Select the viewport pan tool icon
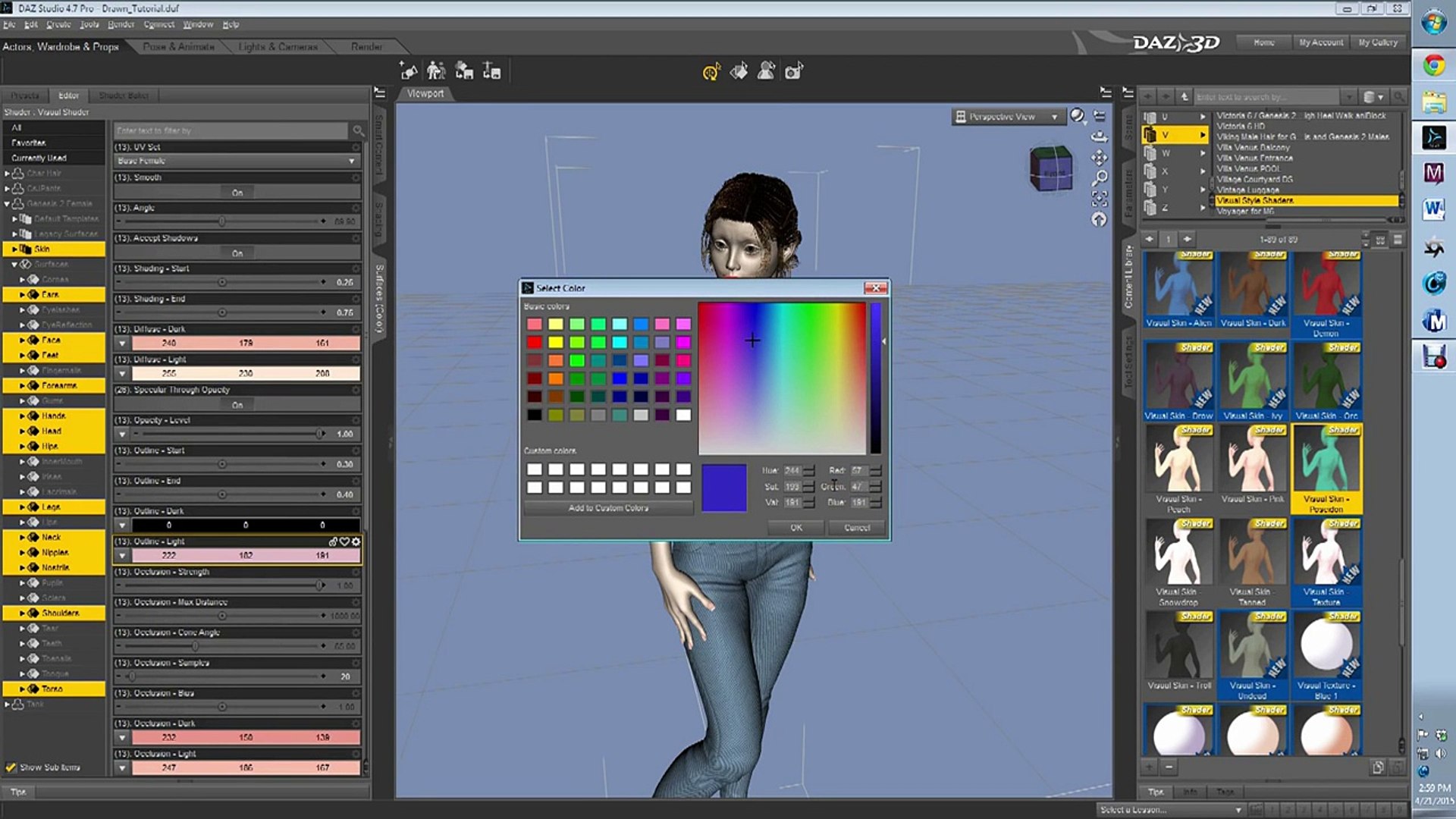The height and width of the screenshot is (819, 1456). tap(1099, 158)
